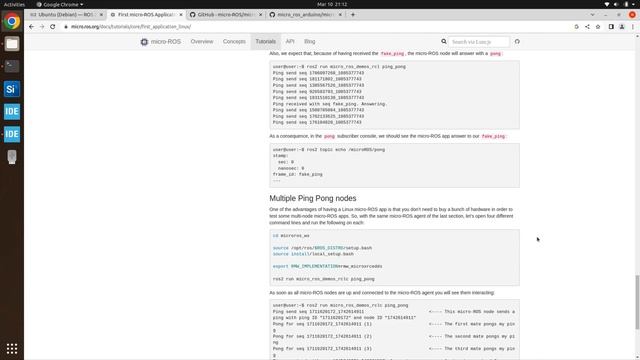
Task: Open tab search dropdown arrow
Action: 592,15
